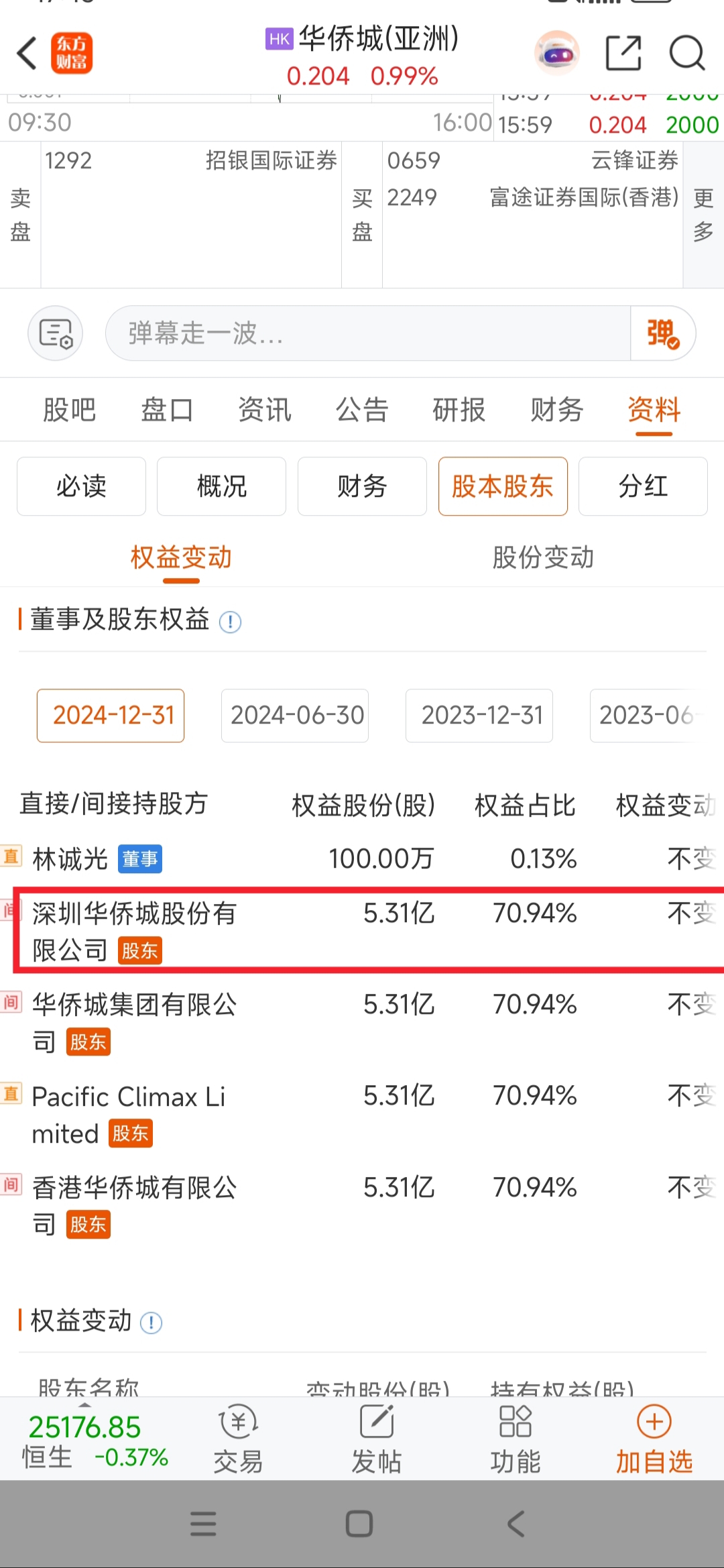Tap info icon beside 董事及股东权益
Screen dimensions: 724x1568
[x=230, y=622]
